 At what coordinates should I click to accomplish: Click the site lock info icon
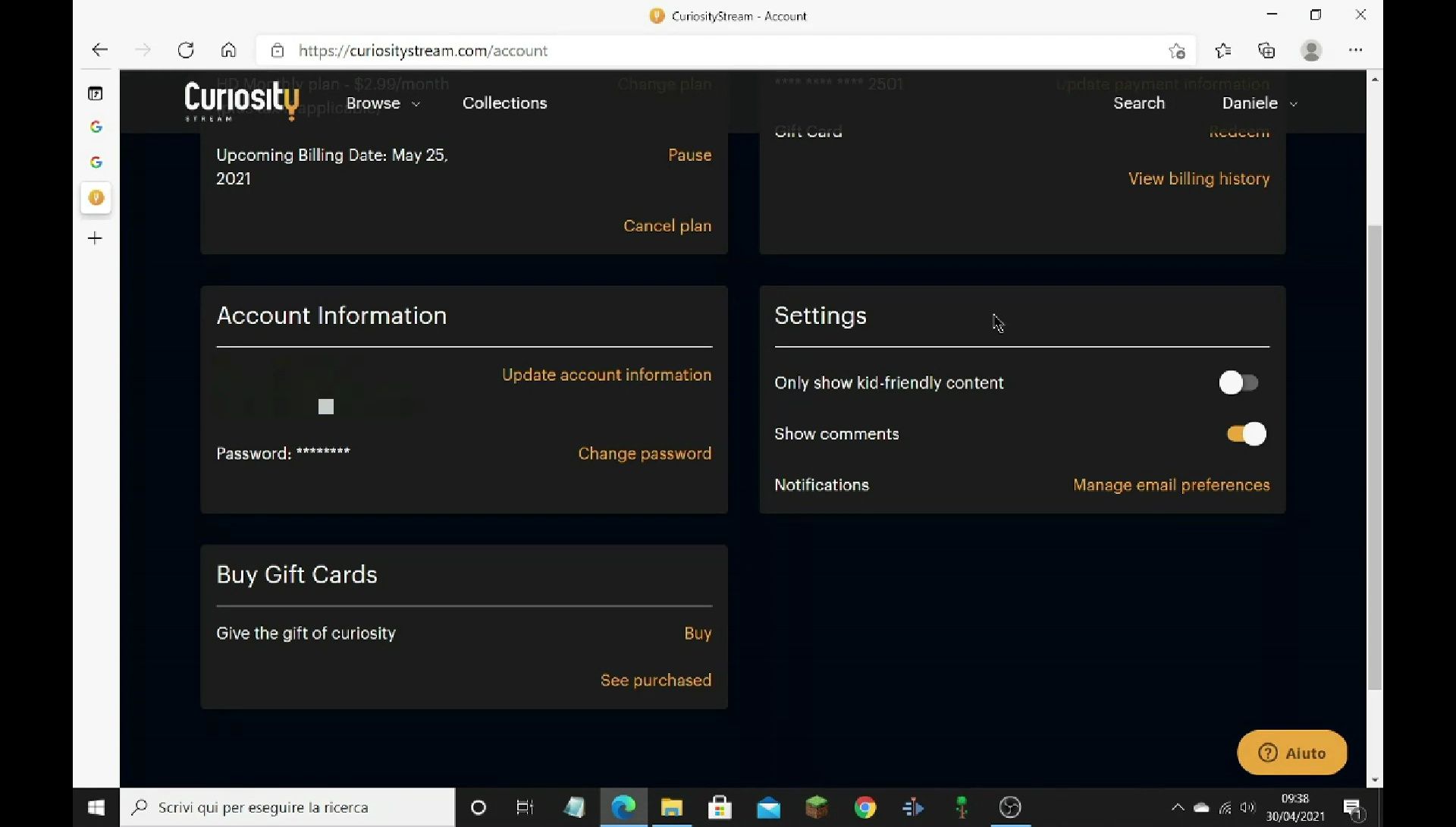click(278, 51)
